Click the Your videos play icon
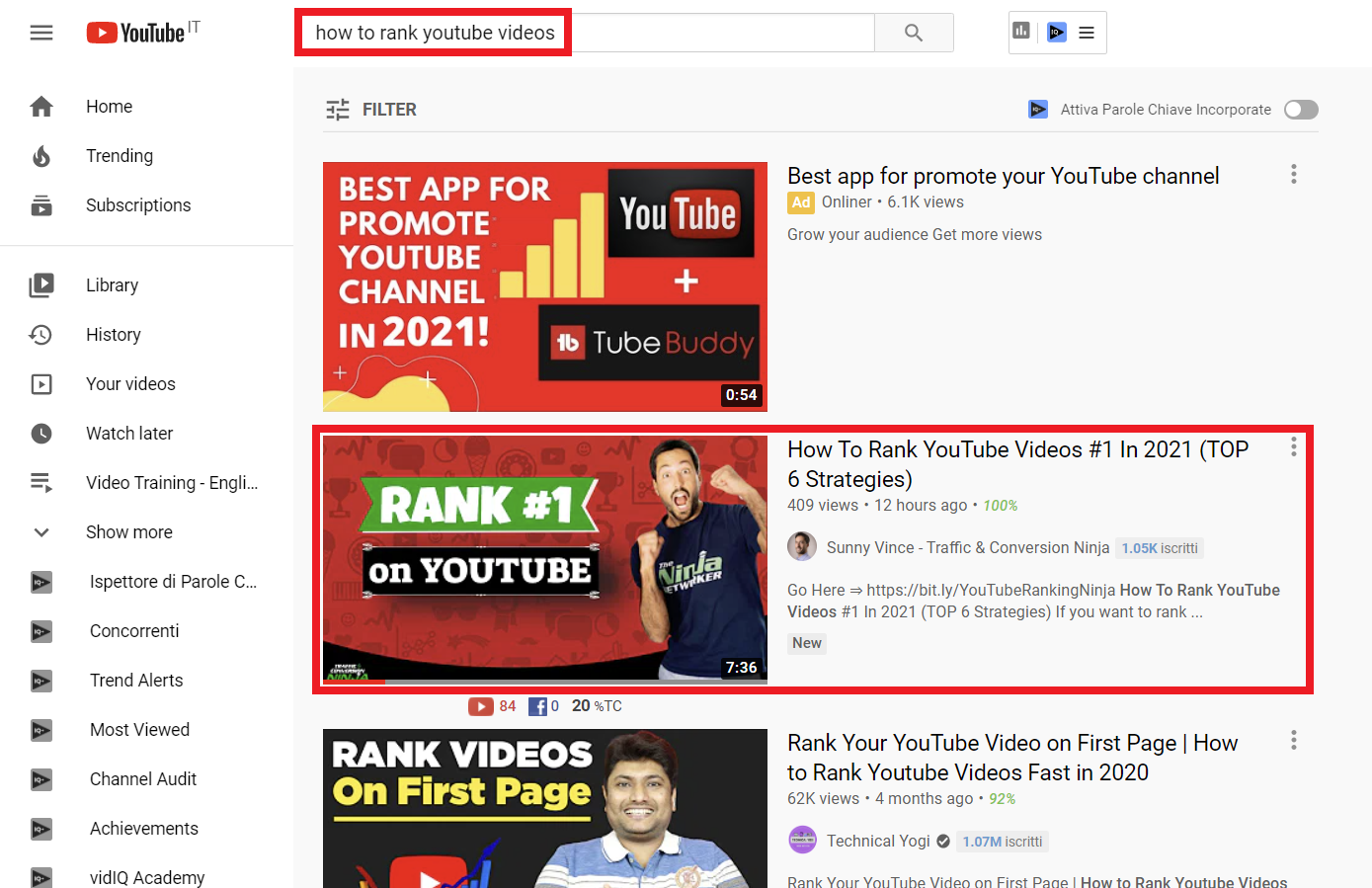1372x888 pixels. pyautogui.click(x=41, y=384)
